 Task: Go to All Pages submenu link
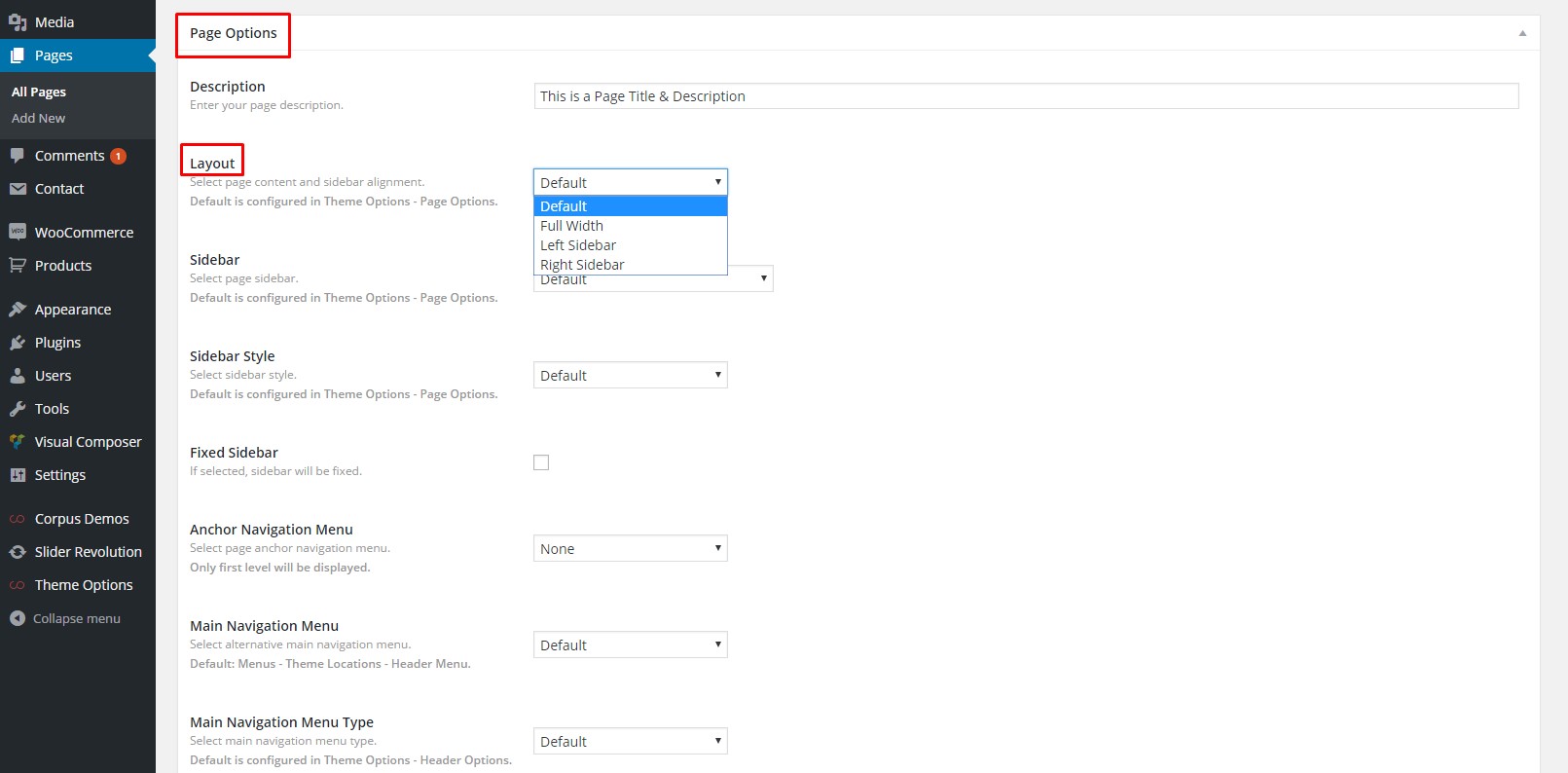[39, 92]
